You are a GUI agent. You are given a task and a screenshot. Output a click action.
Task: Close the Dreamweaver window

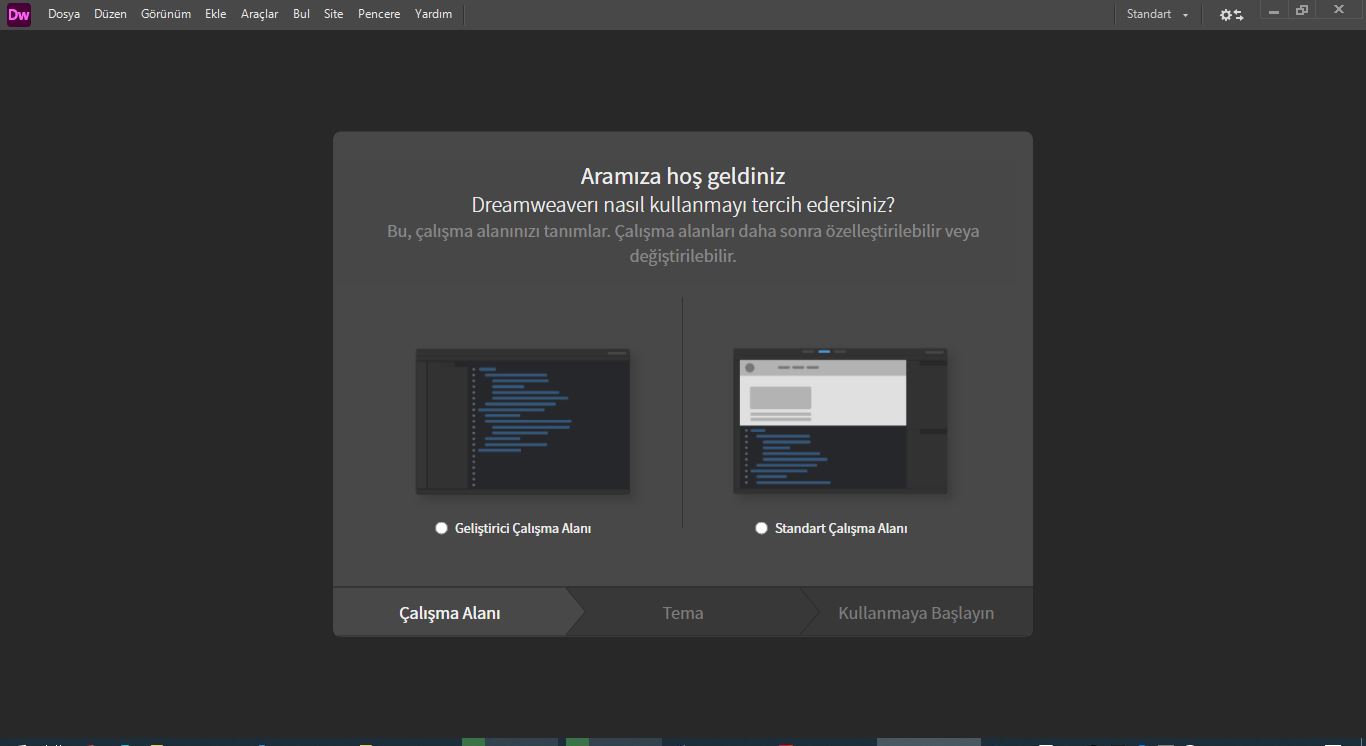(1339, 10)
